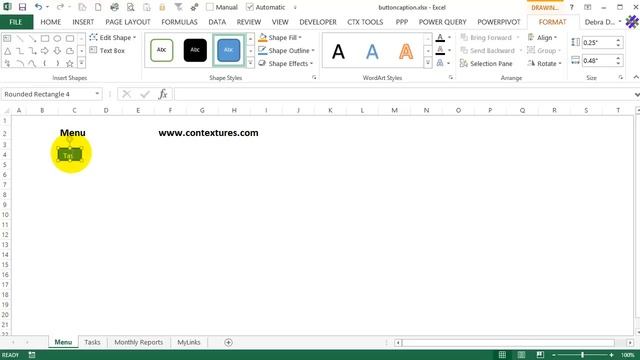Open the Rotate dropdown
The image size is (640, 360).
[544, 64]
